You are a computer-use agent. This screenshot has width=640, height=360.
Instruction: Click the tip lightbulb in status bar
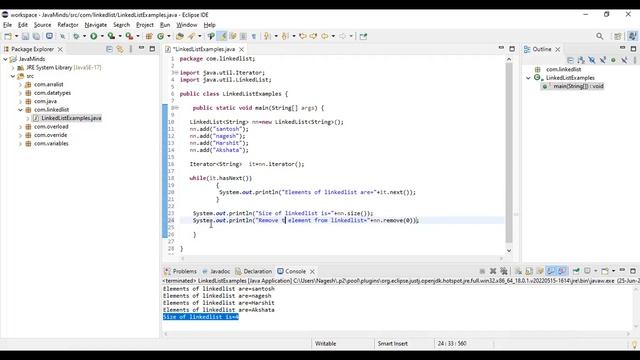(x=635, y=344)
